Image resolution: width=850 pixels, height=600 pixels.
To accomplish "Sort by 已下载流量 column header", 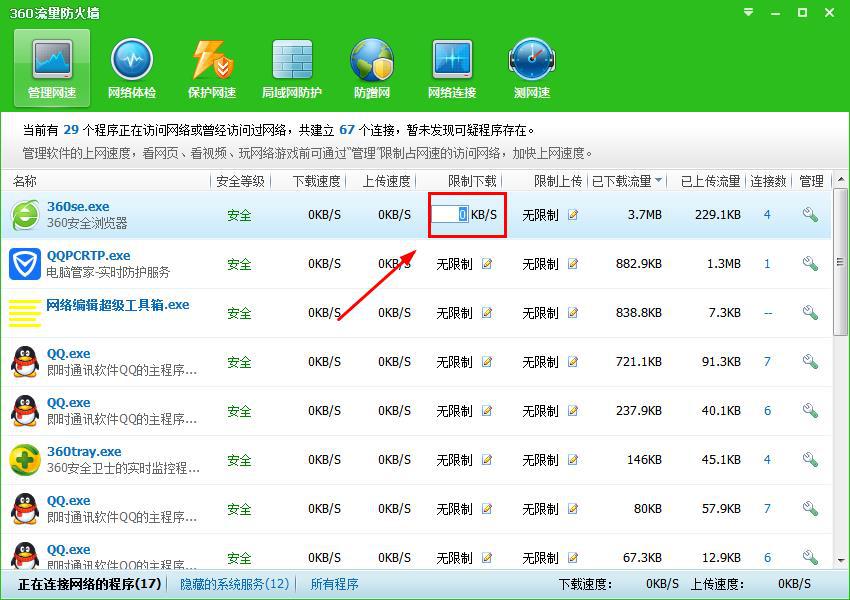I will pos(626,181).
